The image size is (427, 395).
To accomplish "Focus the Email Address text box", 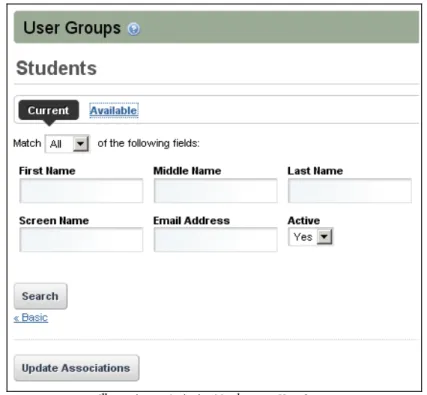I will pos(215,240).
